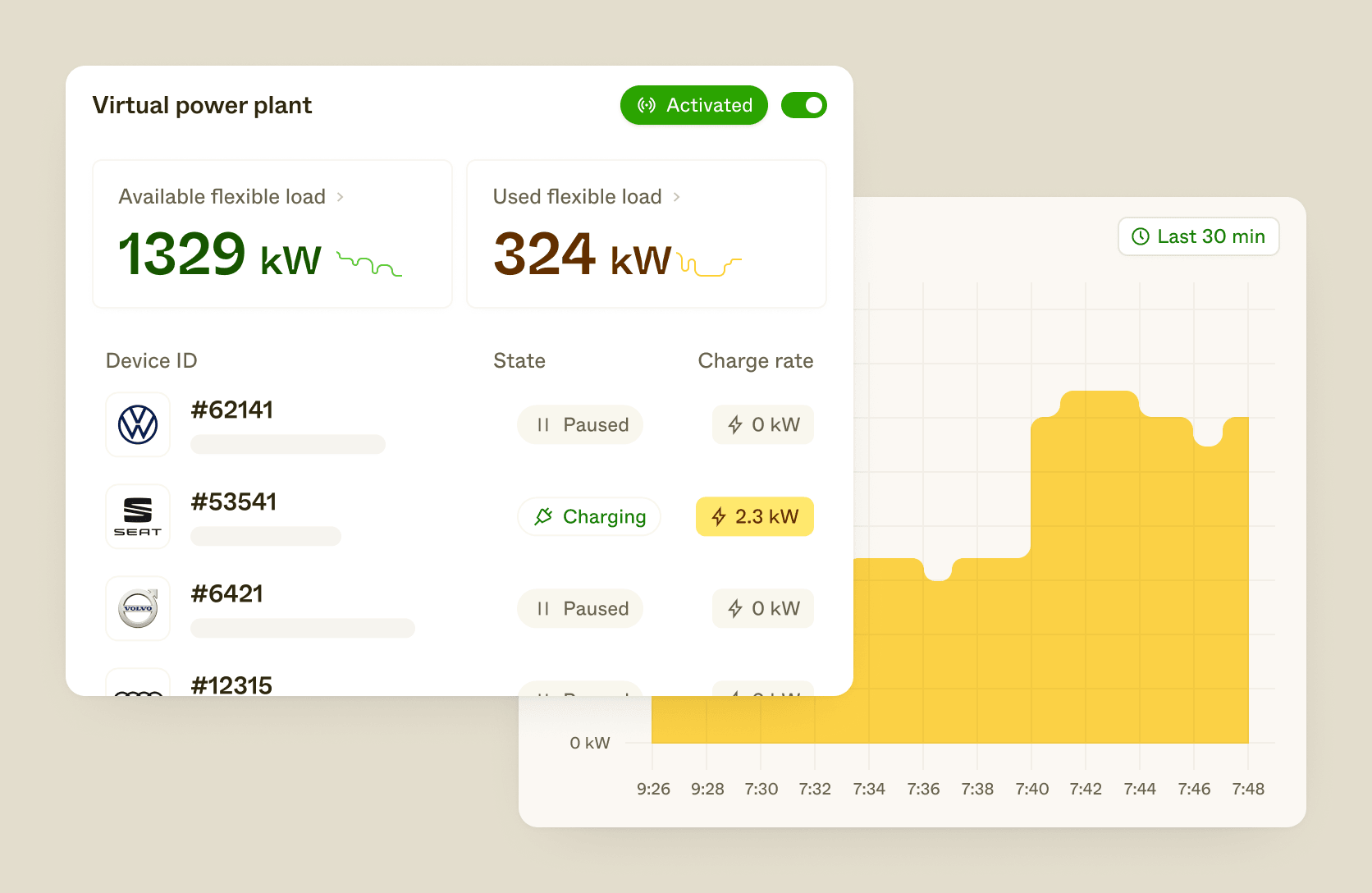Click the broadcast signal icon in Activated badge

(x=647, y=105)
